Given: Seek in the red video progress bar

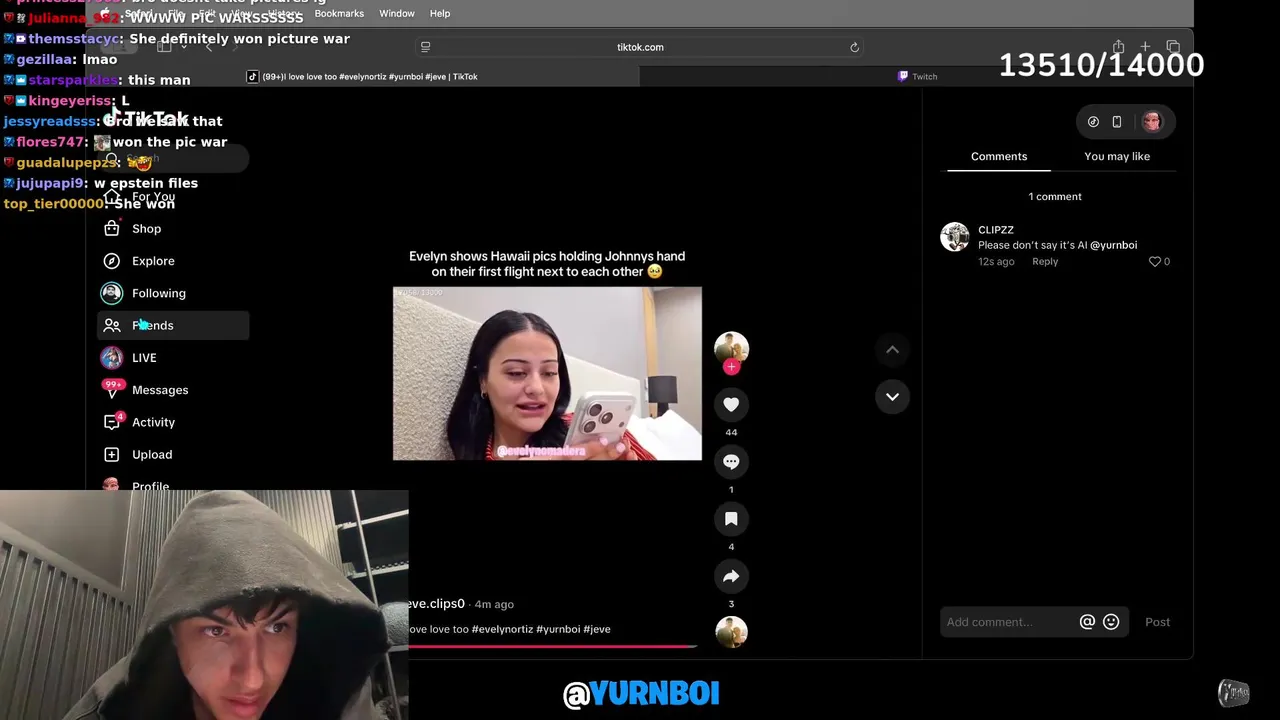Looking at the screenshot, I should click(551, 646).
